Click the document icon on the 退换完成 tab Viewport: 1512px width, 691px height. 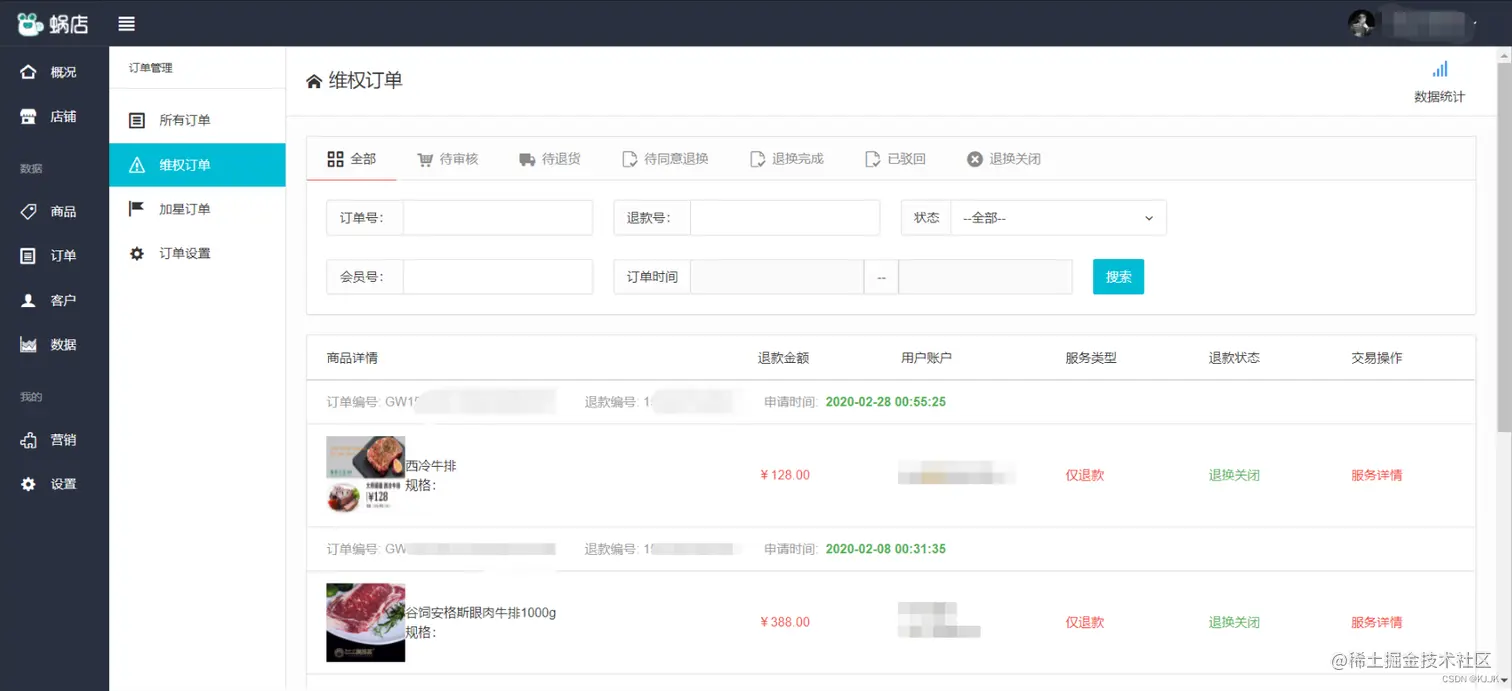point(757,159)
